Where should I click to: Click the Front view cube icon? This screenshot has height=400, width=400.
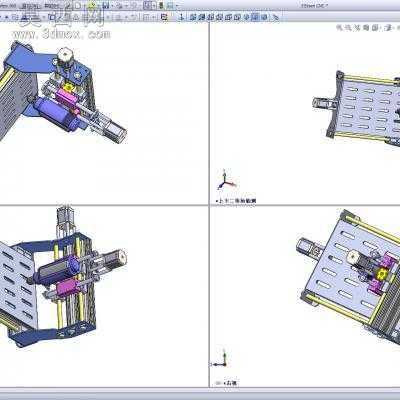pos(192,17)
